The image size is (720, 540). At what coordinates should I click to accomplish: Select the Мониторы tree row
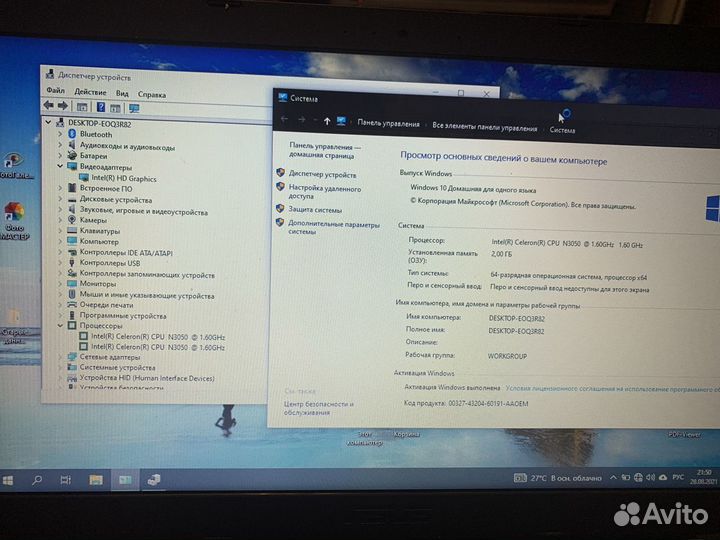(x=98, y=284)
